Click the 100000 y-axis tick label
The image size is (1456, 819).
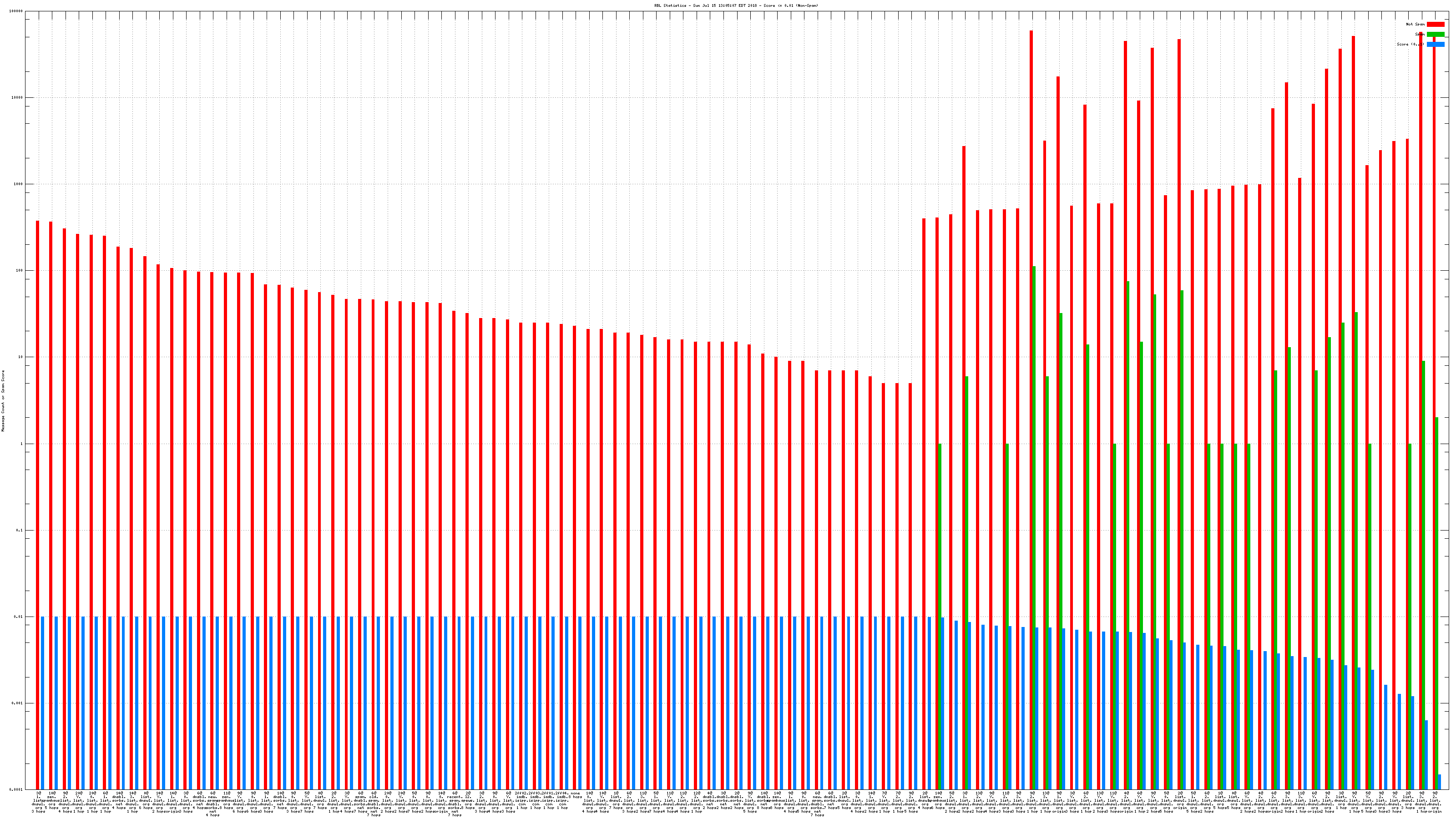(16, 11)
